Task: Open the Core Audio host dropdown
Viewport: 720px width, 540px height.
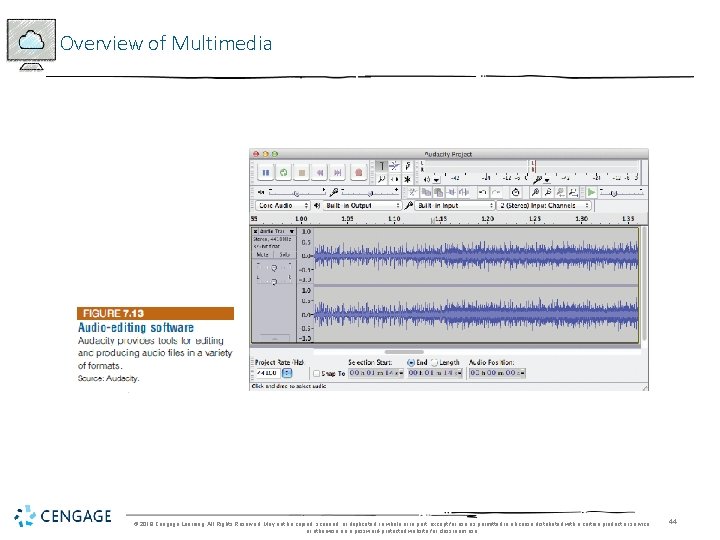Action: [x=282, y=206]
